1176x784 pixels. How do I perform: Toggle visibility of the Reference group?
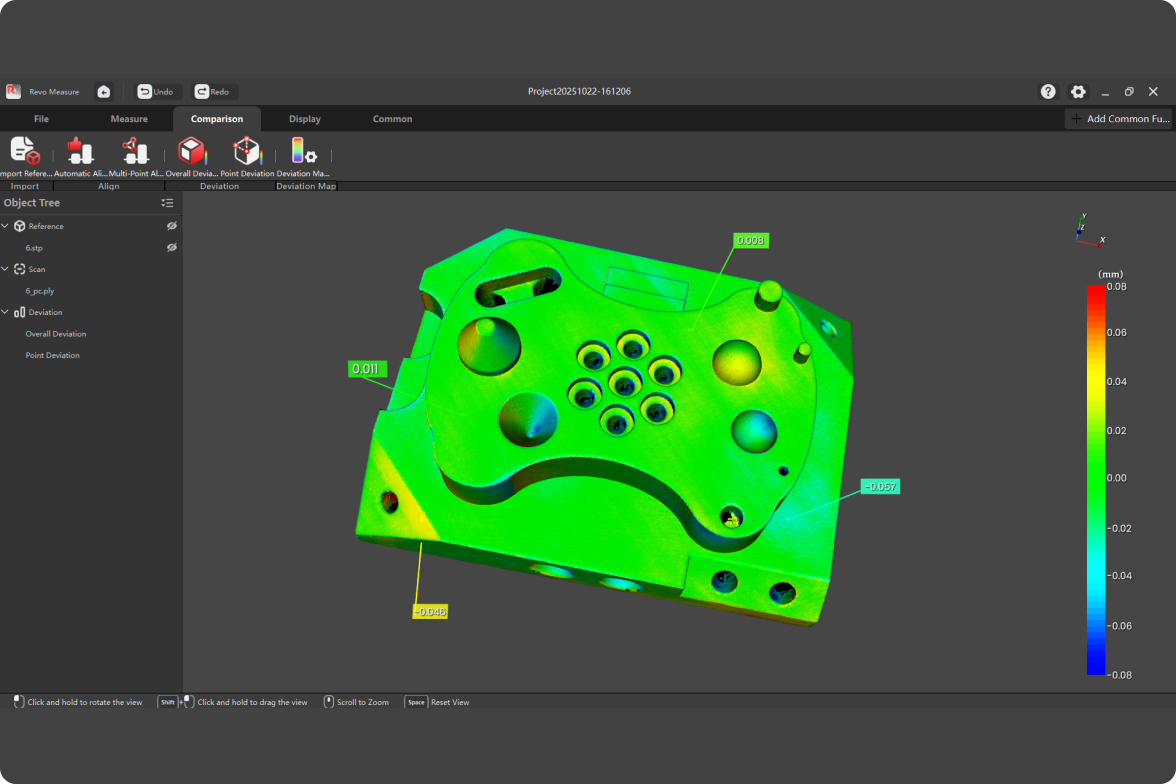pos(172,226)
